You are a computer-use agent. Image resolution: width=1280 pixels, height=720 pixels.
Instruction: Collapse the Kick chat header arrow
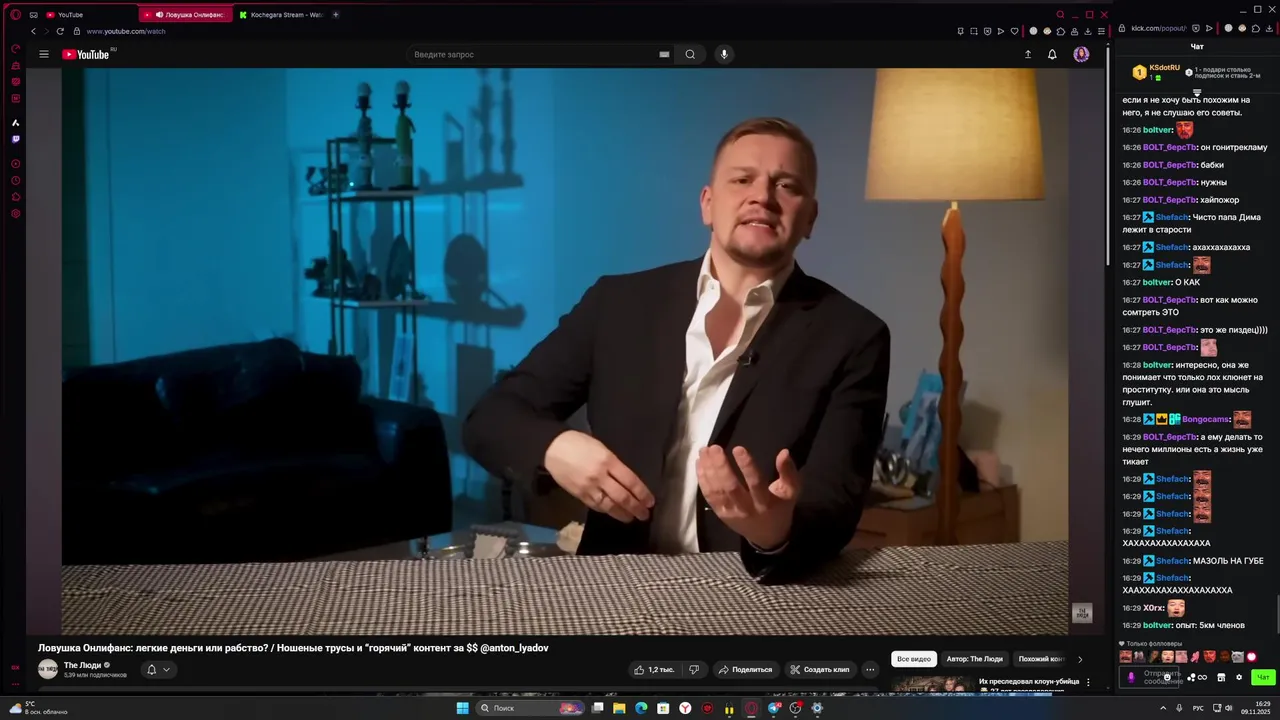pyautogui.click(x=1196, y=92)
